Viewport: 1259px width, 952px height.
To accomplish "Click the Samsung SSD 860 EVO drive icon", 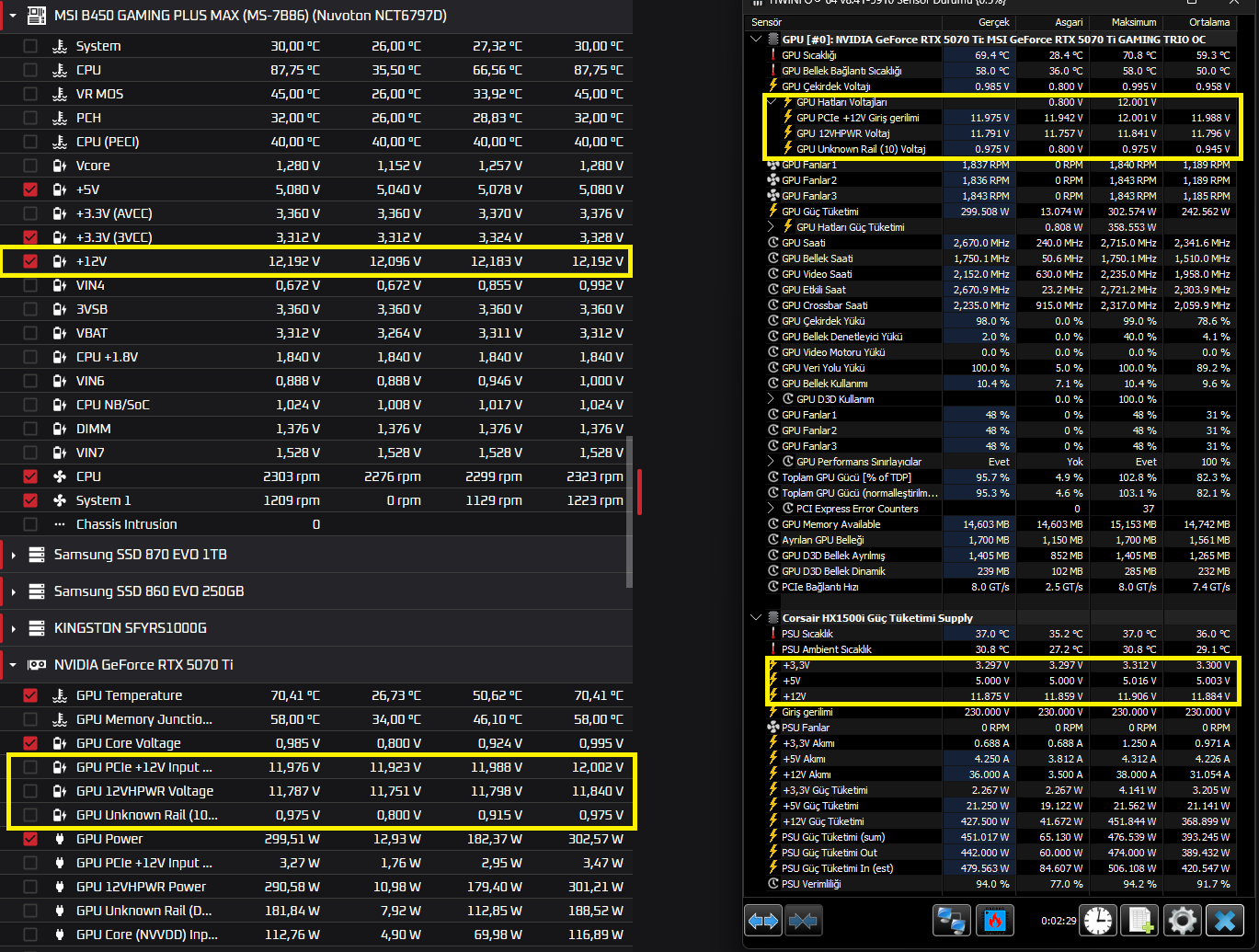I will [37, 591].
